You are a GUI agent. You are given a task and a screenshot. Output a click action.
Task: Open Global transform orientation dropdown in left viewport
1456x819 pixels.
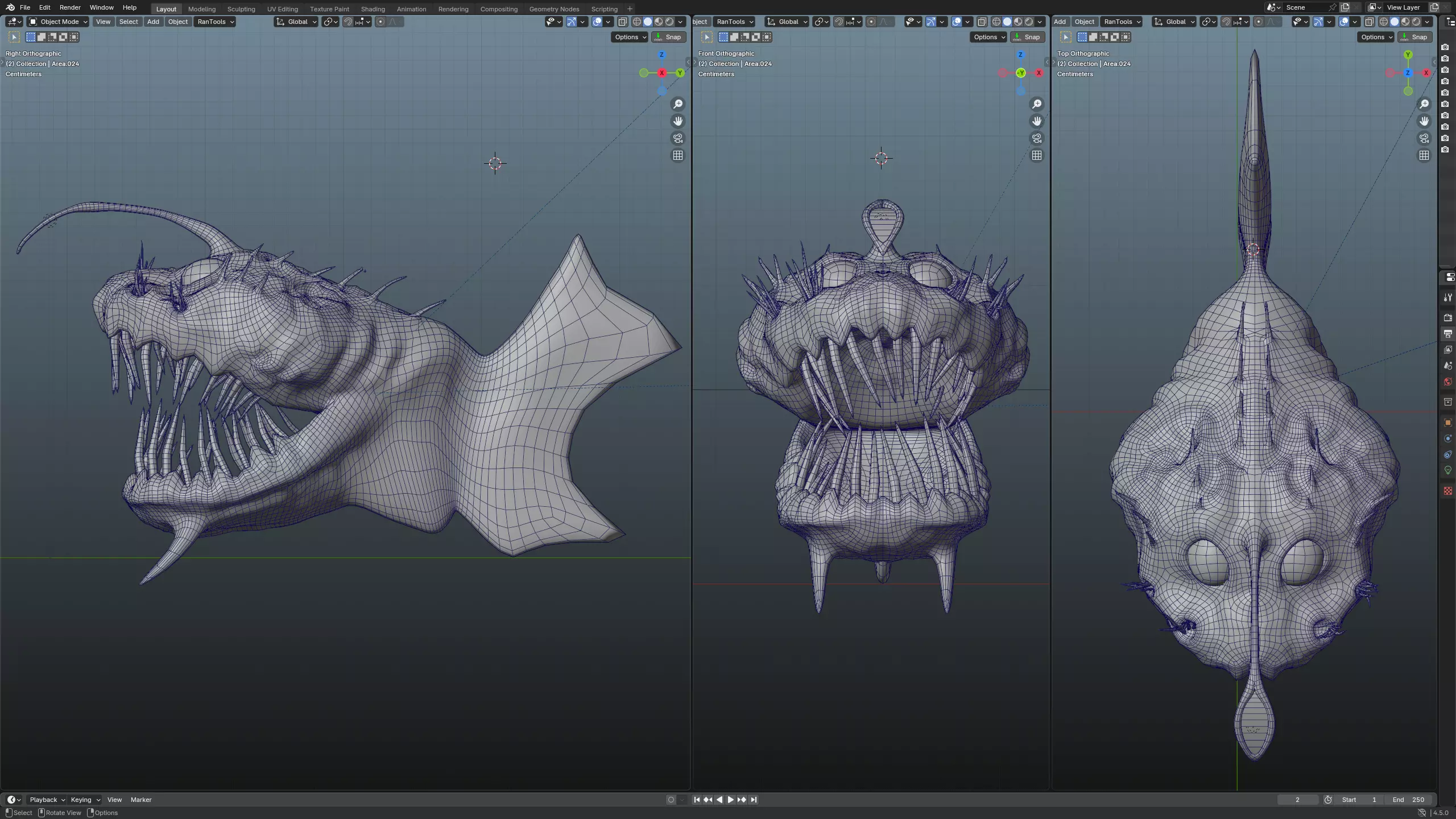(x=296, y=22)
